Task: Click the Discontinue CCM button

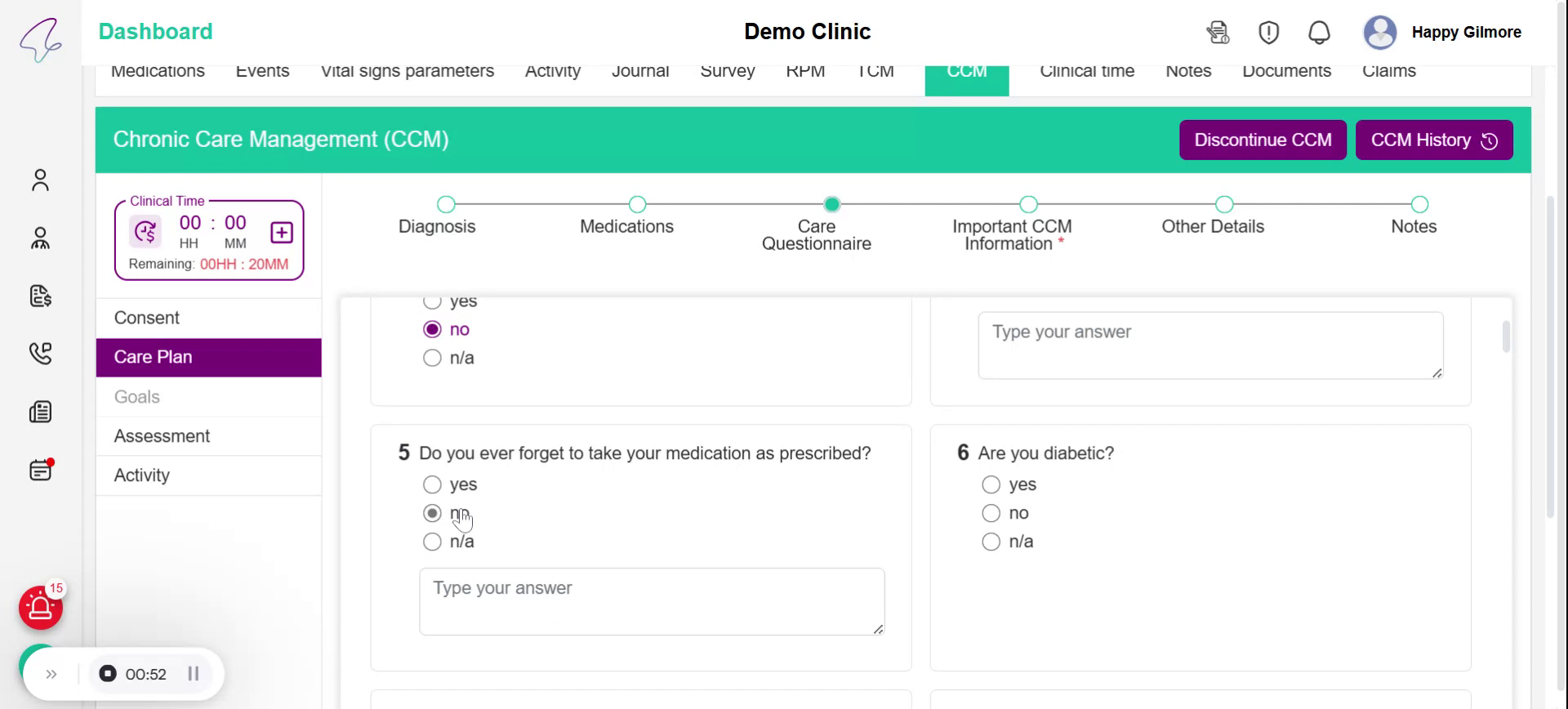Action: coord(1263,140)
